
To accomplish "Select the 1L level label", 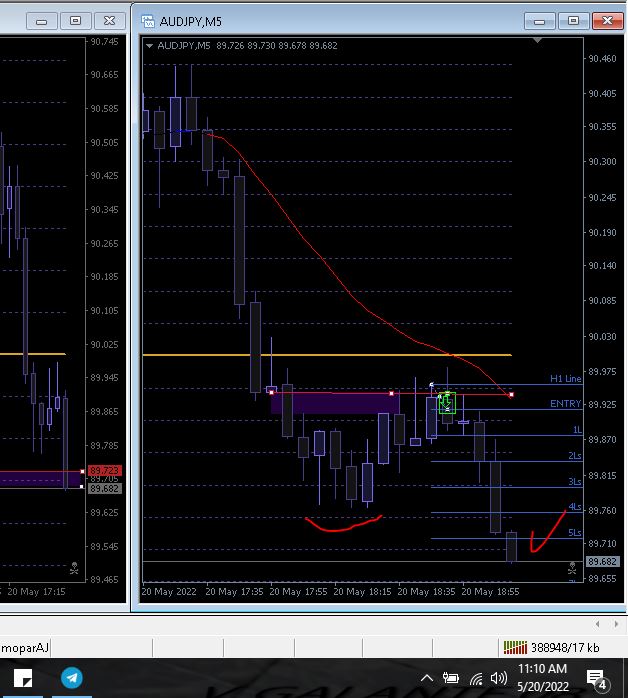I will [x=577, y=430].
